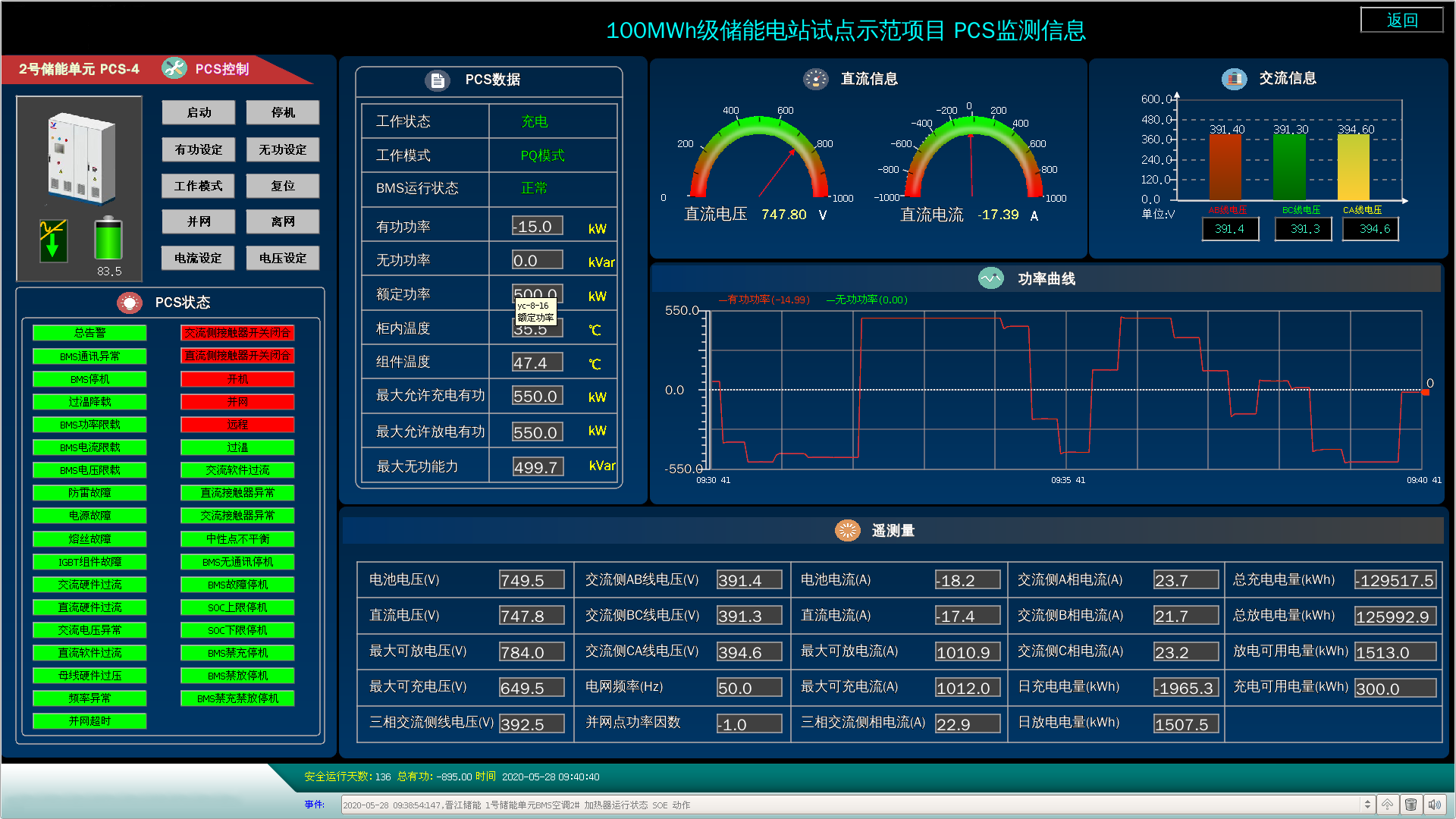The height and width of the screenshot is (819, 1456).
Task: Toggle the alarm sound speaker icon
Action: 1434,805
